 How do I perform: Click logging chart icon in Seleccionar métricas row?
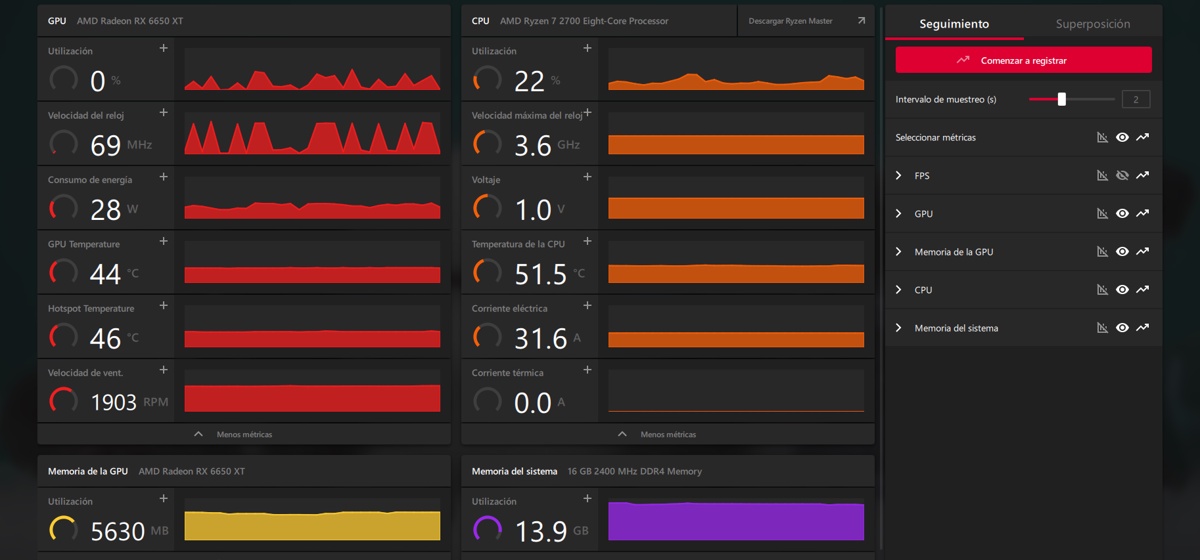pos(1103,137)
